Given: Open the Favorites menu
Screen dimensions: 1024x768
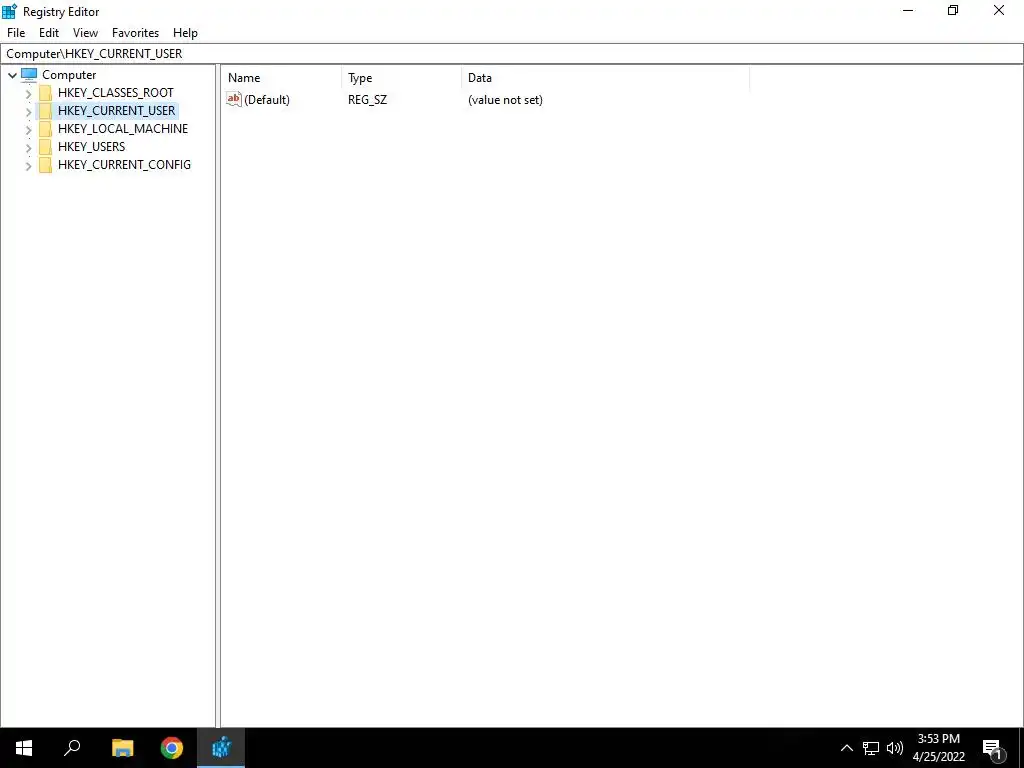Looking at the screenshot, I should click(x=135, y=33).
